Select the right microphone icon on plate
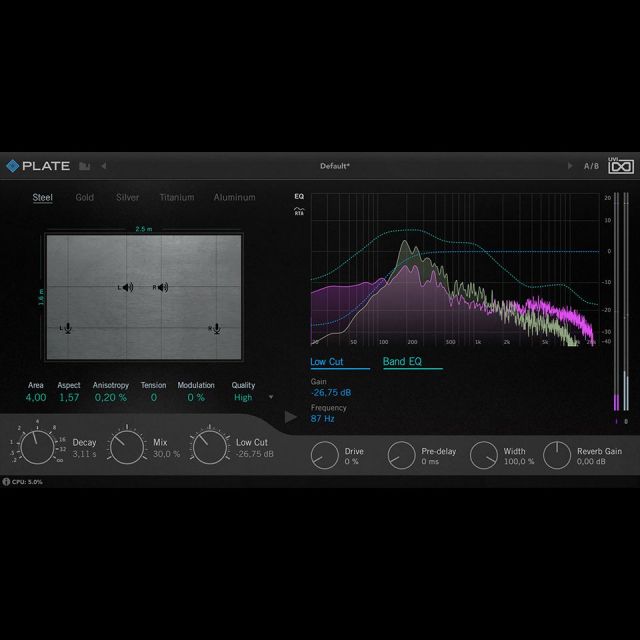Viewport: 640px width, 640px height. pos(213,328)
